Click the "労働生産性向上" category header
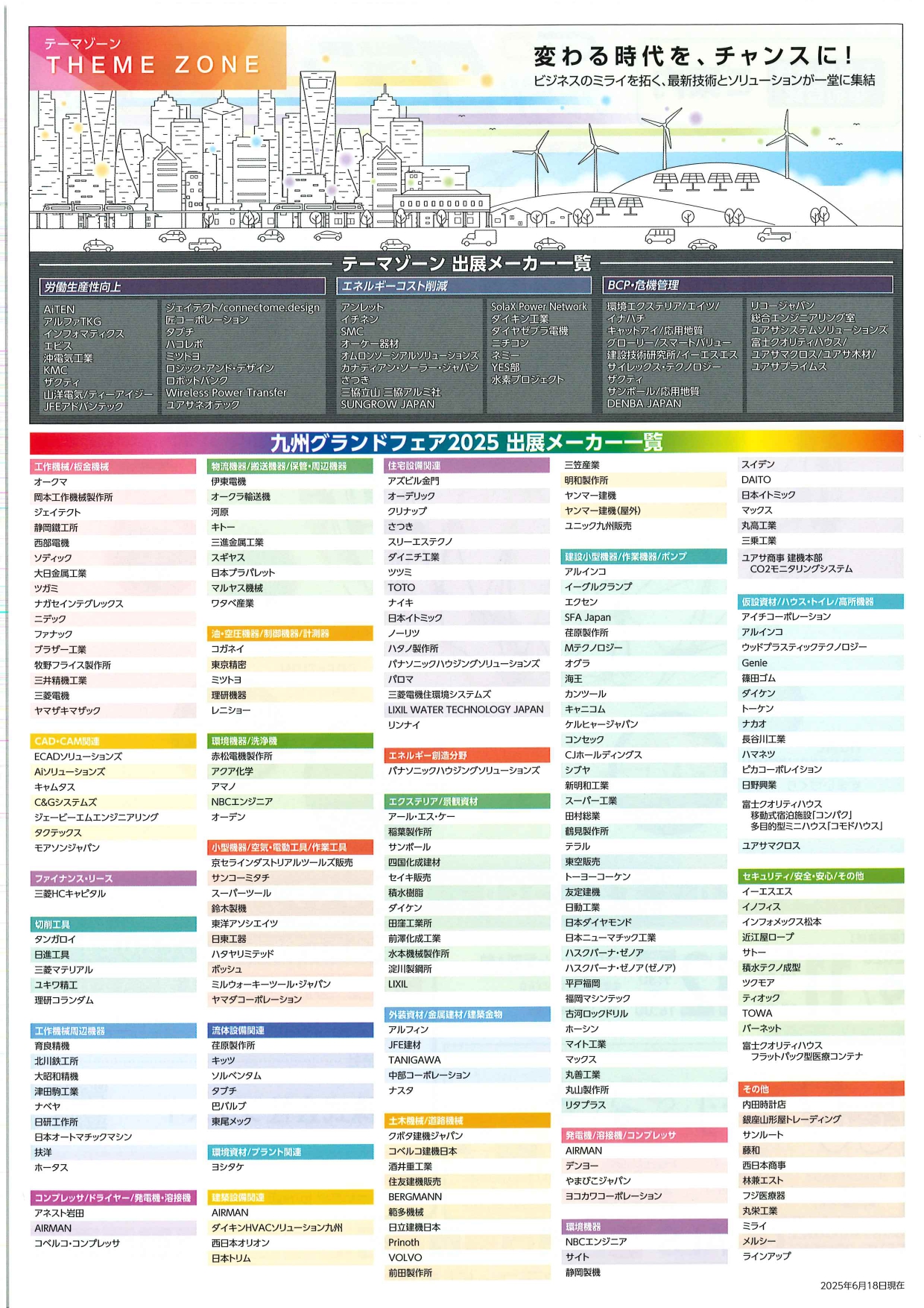924x1308 pixels. pyautogui.click(x=183, y=286)
